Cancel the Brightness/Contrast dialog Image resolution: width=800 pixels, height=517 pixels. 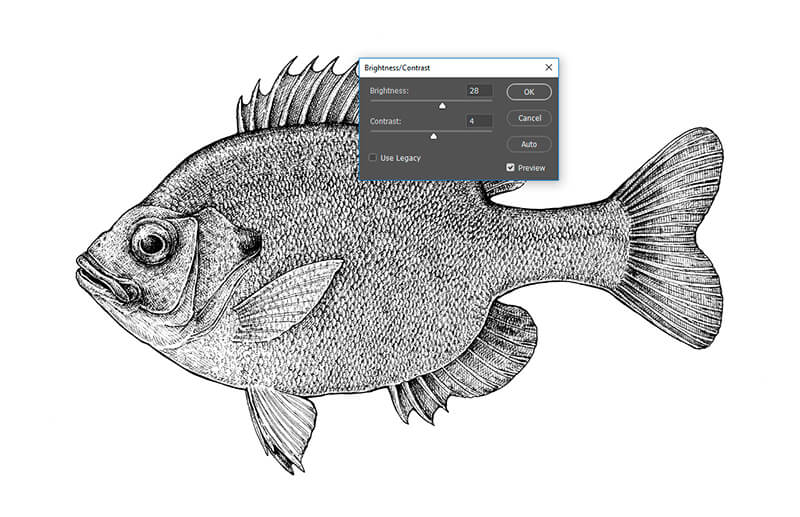point(529,118)
